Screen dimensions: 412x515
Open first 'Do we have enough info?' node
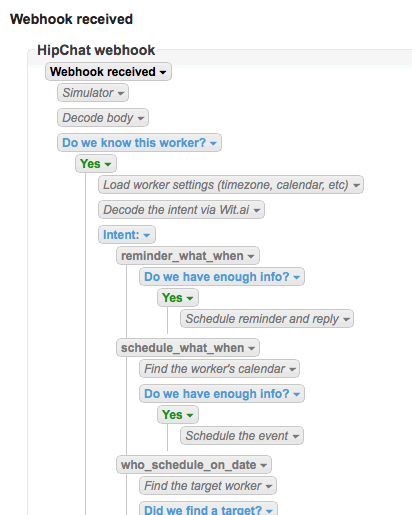click(222, 277)
